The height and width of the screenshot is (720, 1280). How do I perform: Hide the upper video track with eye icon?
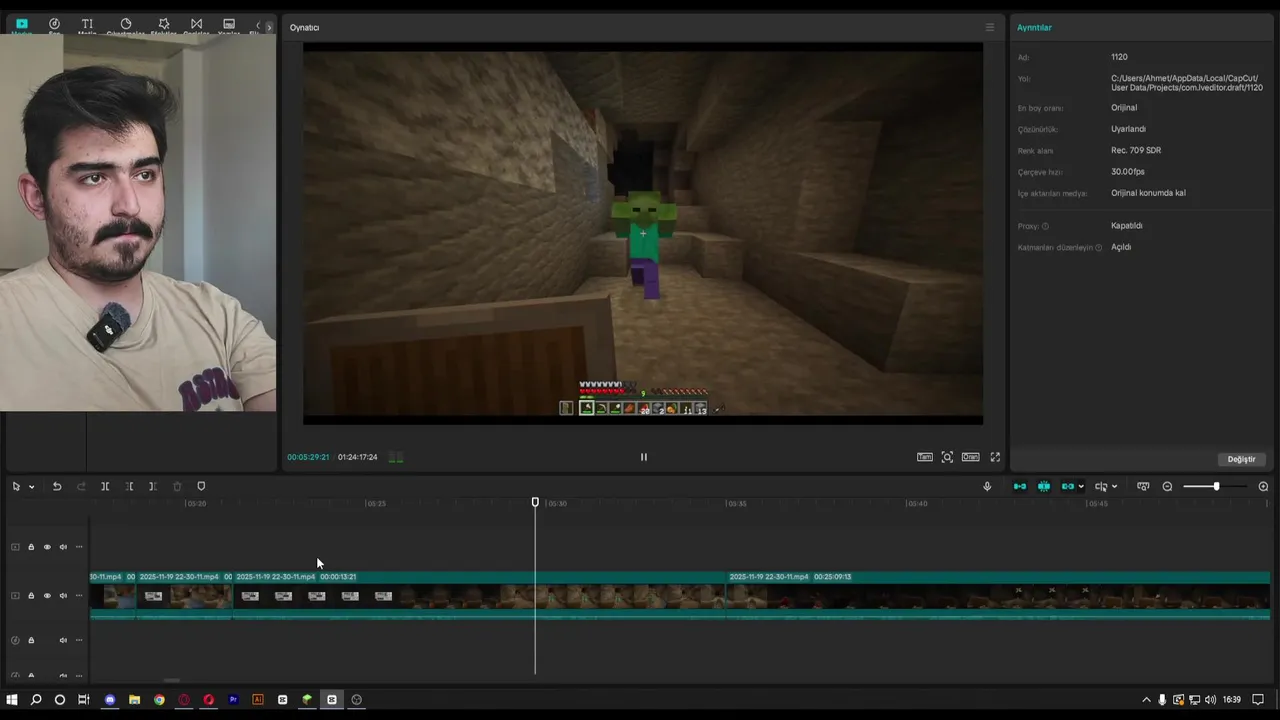point(47,547)
